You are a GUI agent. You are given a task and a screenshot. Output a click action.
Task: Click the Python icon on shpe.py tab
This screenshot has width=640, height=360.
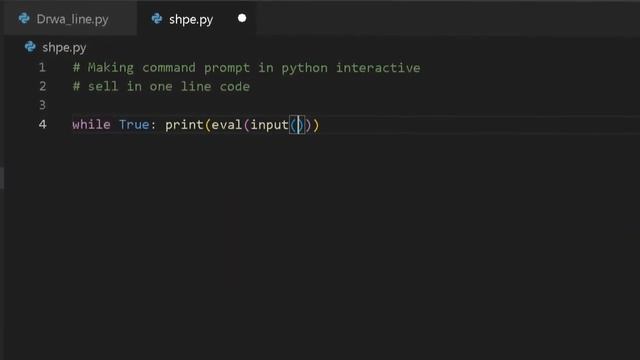tap(157, 18)
